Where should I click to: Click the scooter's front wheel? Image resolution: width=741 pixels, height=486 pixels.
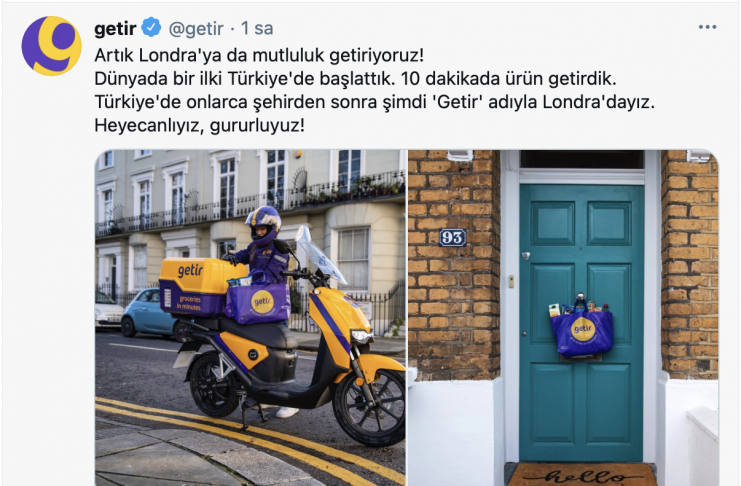[371, 408]
